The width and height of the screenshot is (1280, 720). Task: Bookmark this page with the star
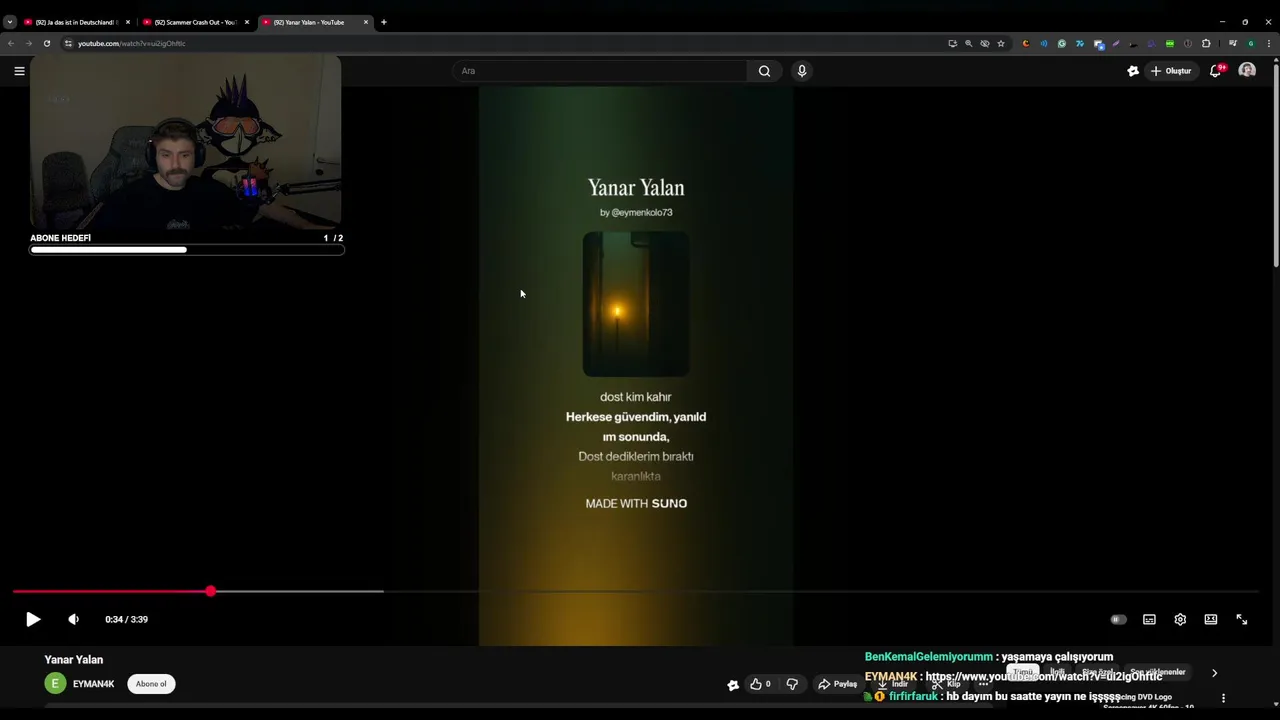(1000, 43)
